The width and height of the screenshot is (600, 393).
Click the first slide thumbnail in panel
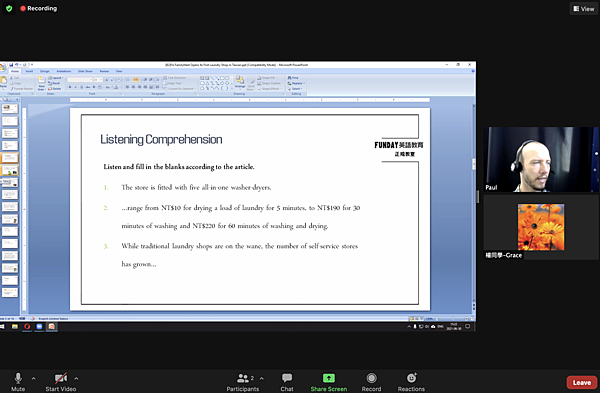[10, 109]
